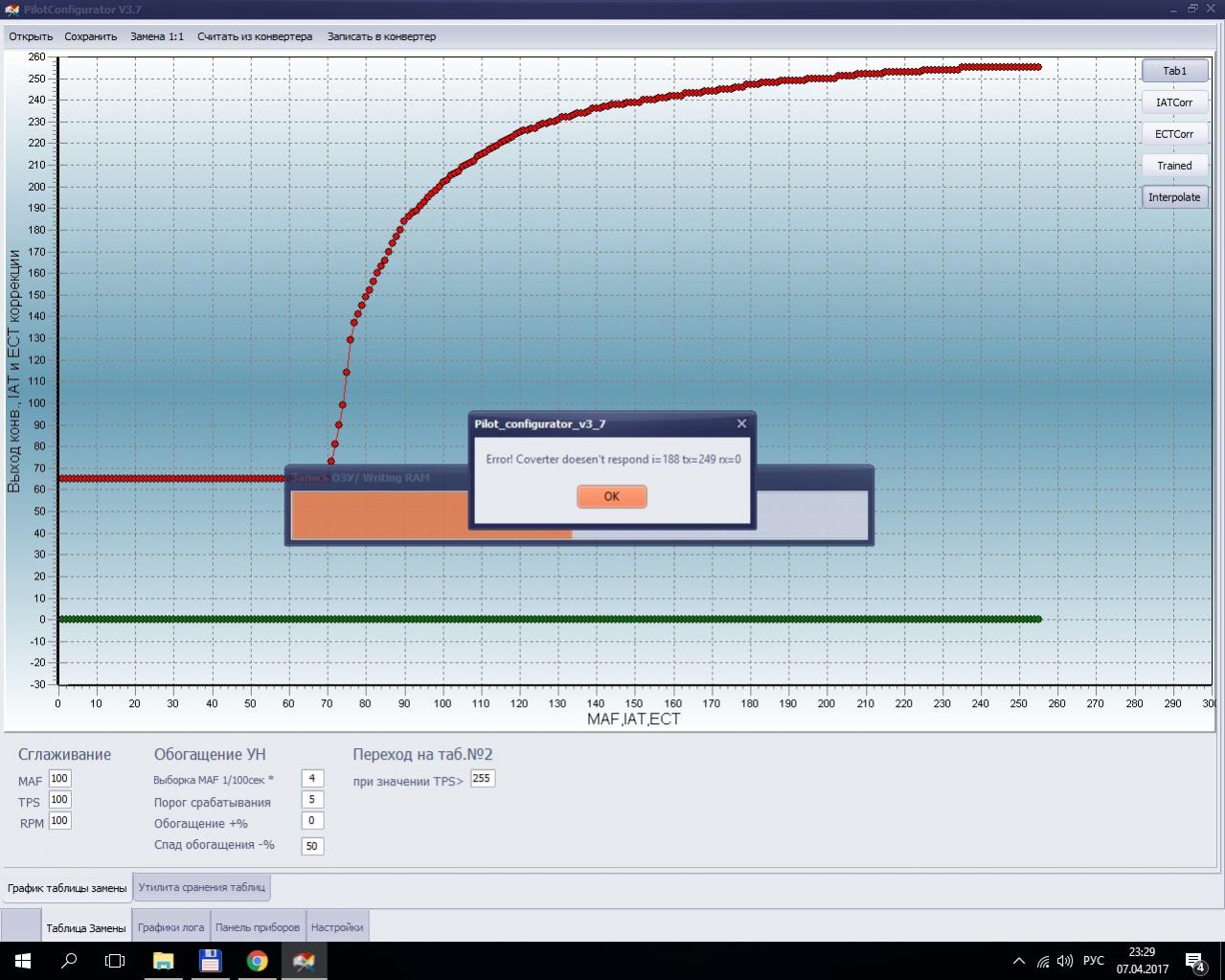The height and width of the screenshot is (980, 1225).
Task: Click the floppy disk taskbar app icon
Action: [x=210, y=961]
